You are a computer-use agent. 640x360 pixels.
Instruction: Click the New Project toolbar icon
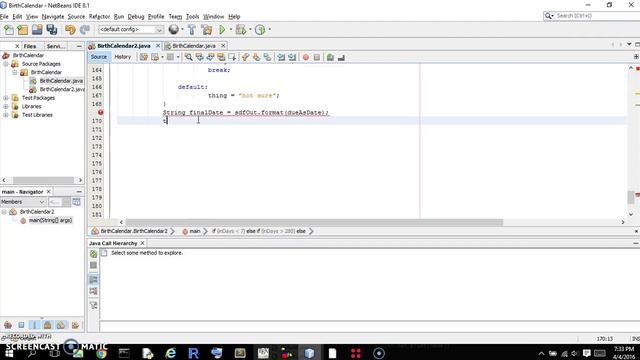(23, 29)
